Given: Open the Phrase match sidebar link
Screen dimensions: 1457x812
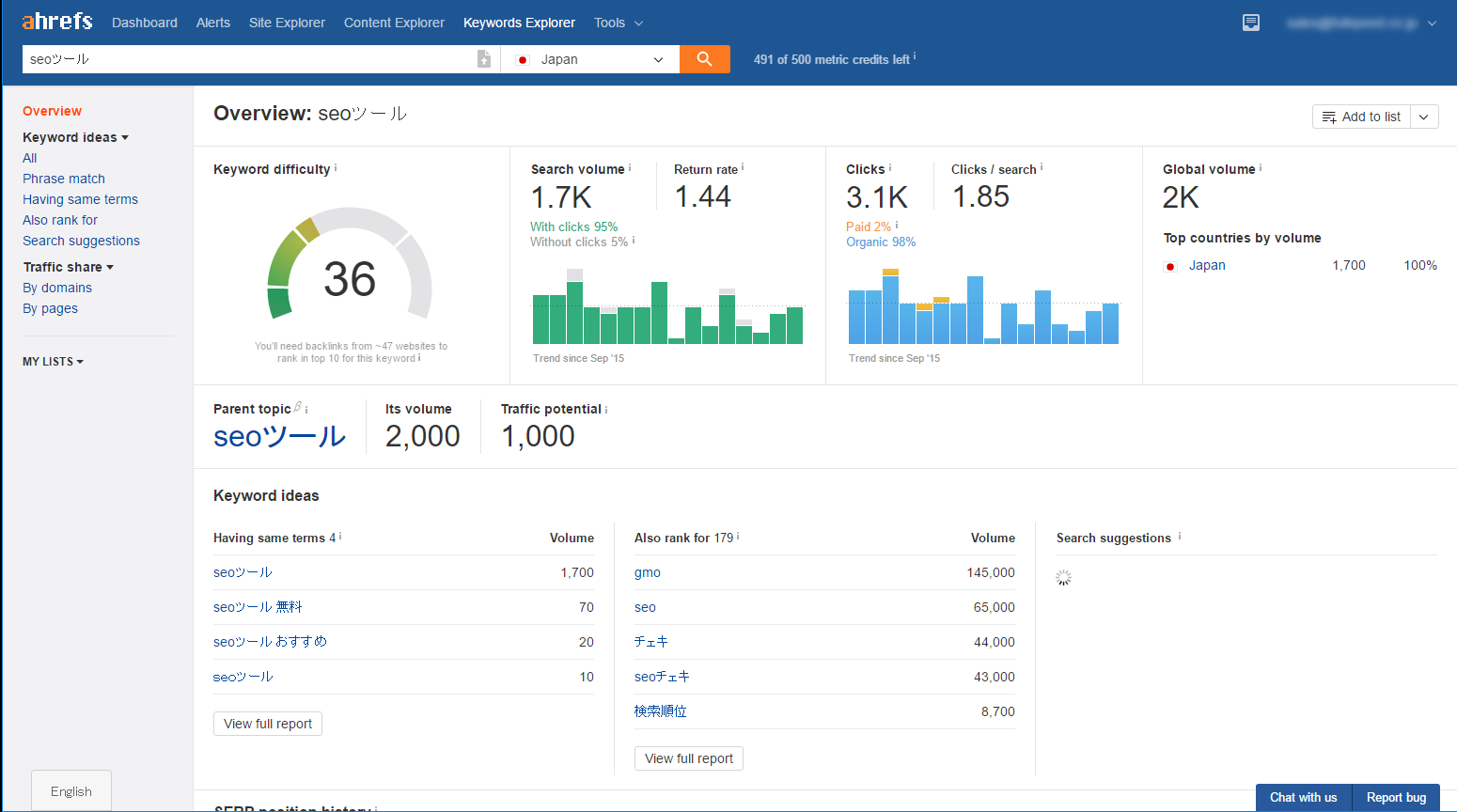Looking at the screenshot, I should click(64, 179).
